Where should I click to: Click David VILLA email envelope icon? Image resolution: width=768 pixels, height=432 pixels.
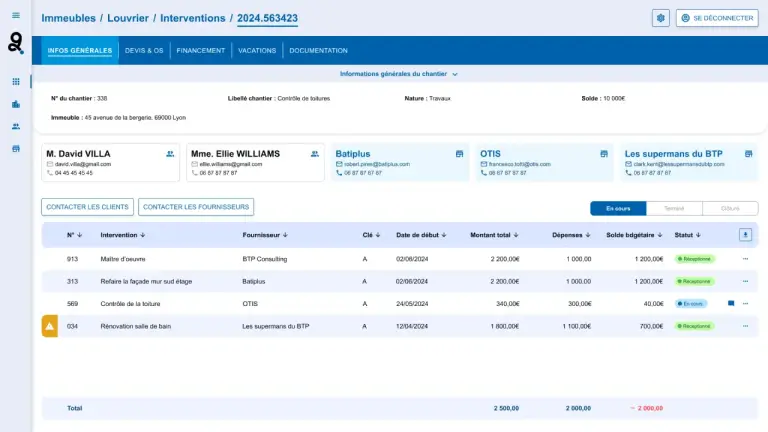[x=49, y=164]
